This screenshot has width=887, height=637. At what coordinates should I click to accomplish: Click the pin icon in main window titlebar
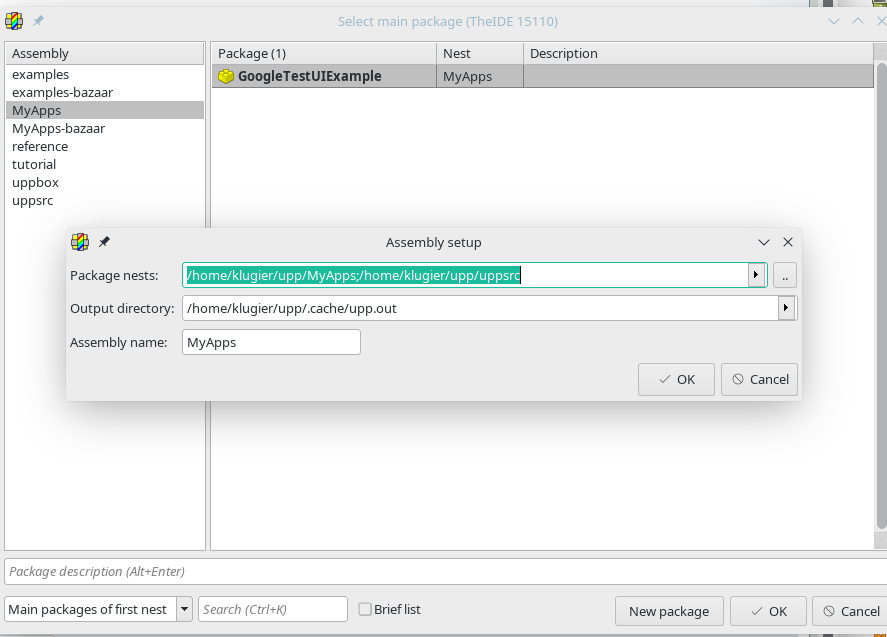pyautogui.click(x=38, y=21)
